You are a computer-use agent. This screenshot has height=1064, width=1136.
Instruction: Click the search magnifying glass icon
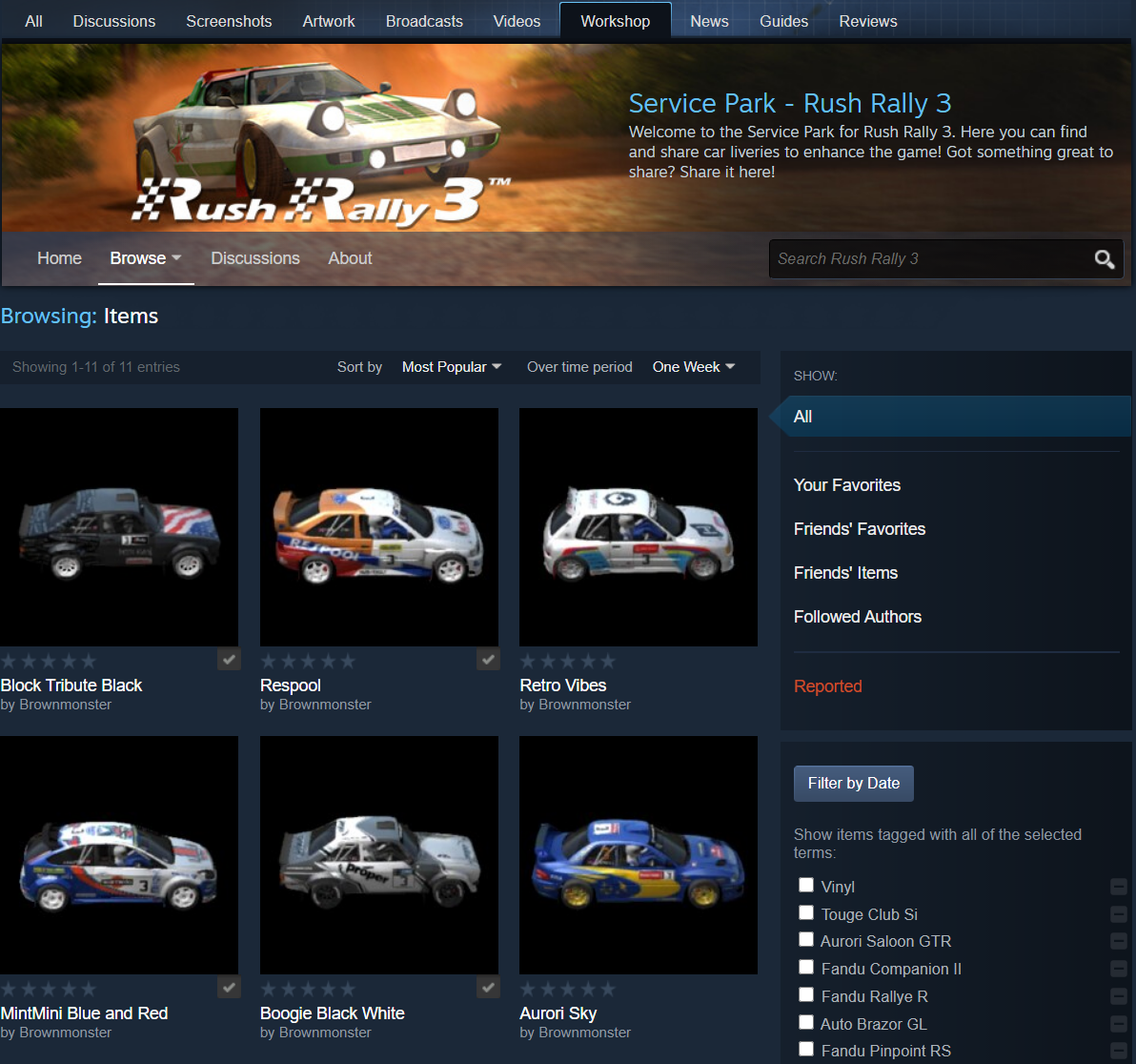(1104, 258)
